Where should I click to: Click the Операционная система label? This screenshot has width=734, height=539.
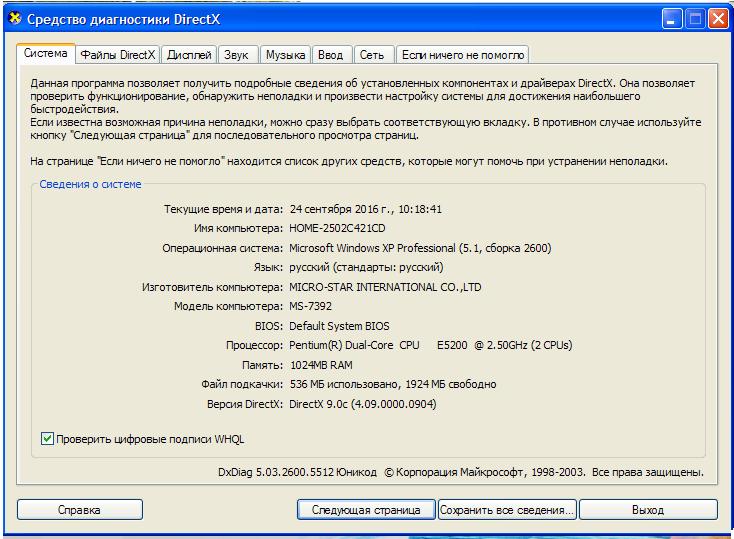point(222,248)
